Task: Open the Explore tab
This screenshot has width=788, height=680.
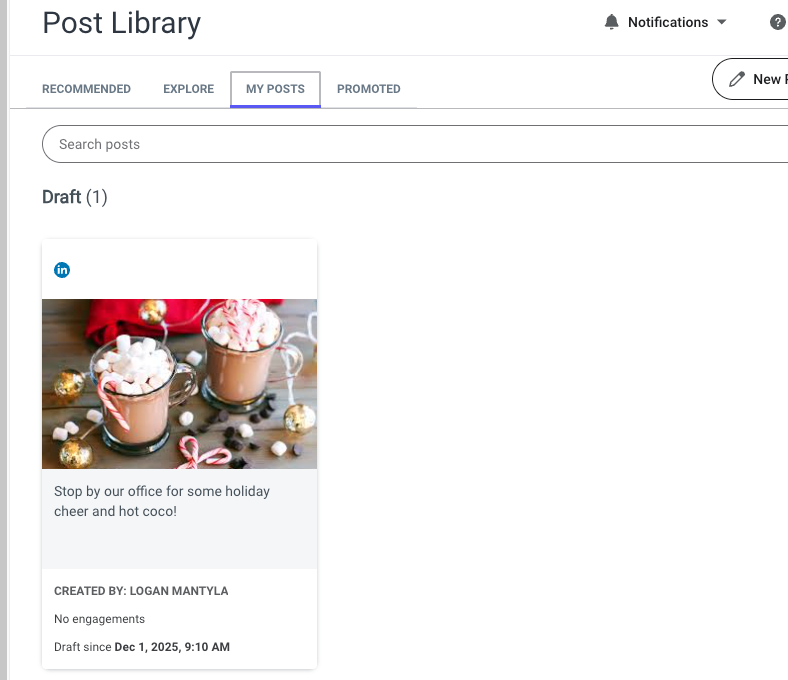Action: [188, 89]
